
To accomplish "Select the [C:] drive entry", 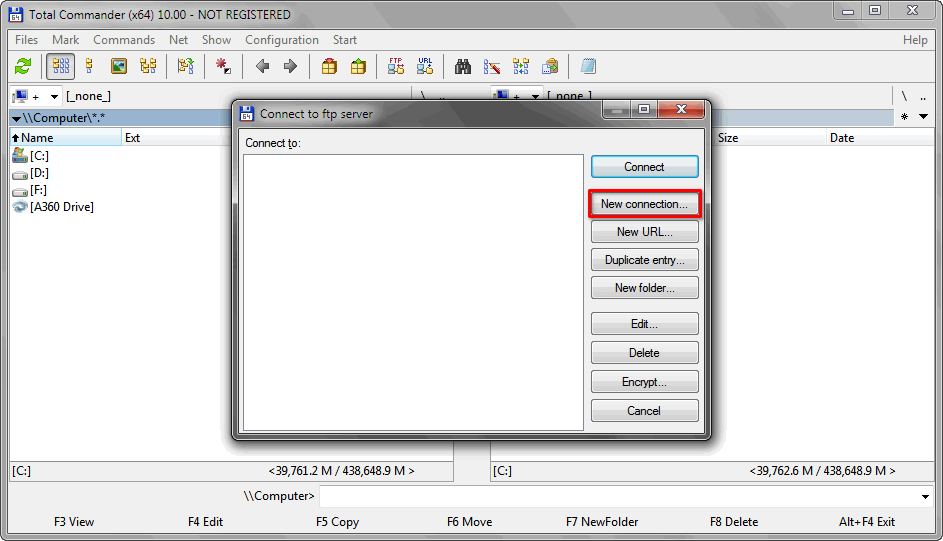I will point(31,156).
